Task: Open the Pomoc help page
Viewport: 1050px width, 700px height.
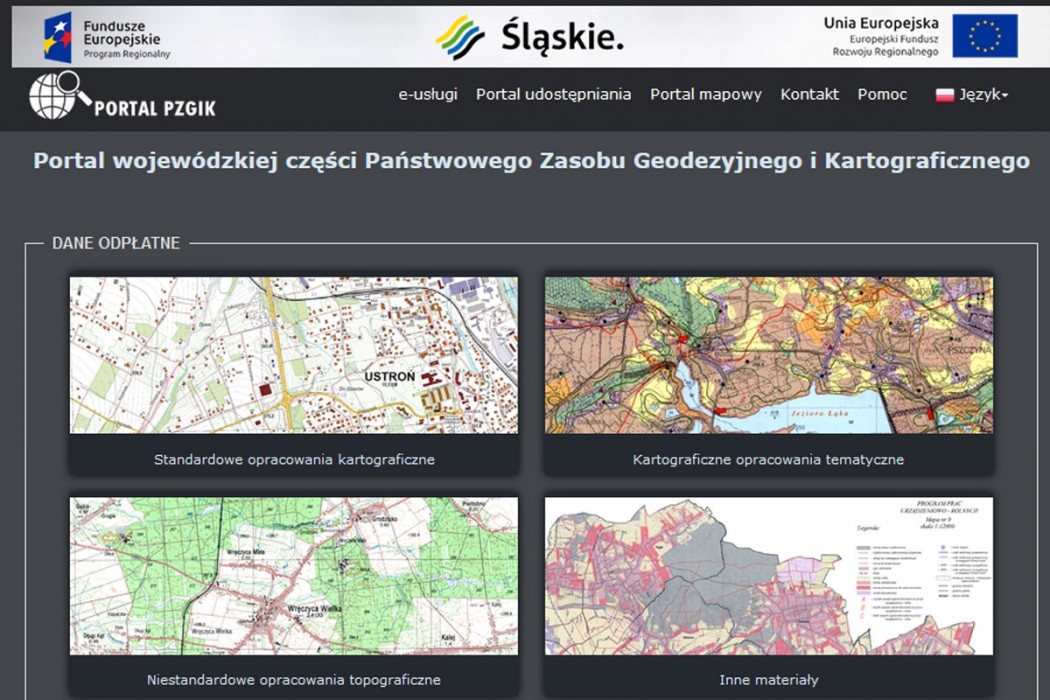Action: point(882,94)
